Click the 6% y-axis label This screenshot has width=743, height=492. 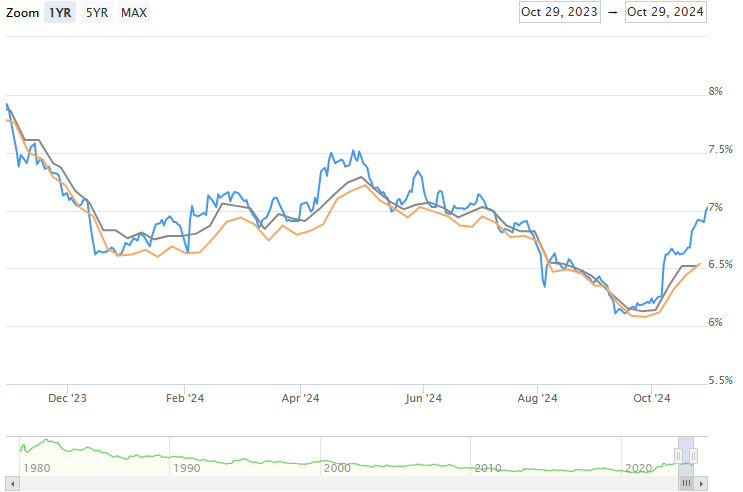tap(716, 322)
